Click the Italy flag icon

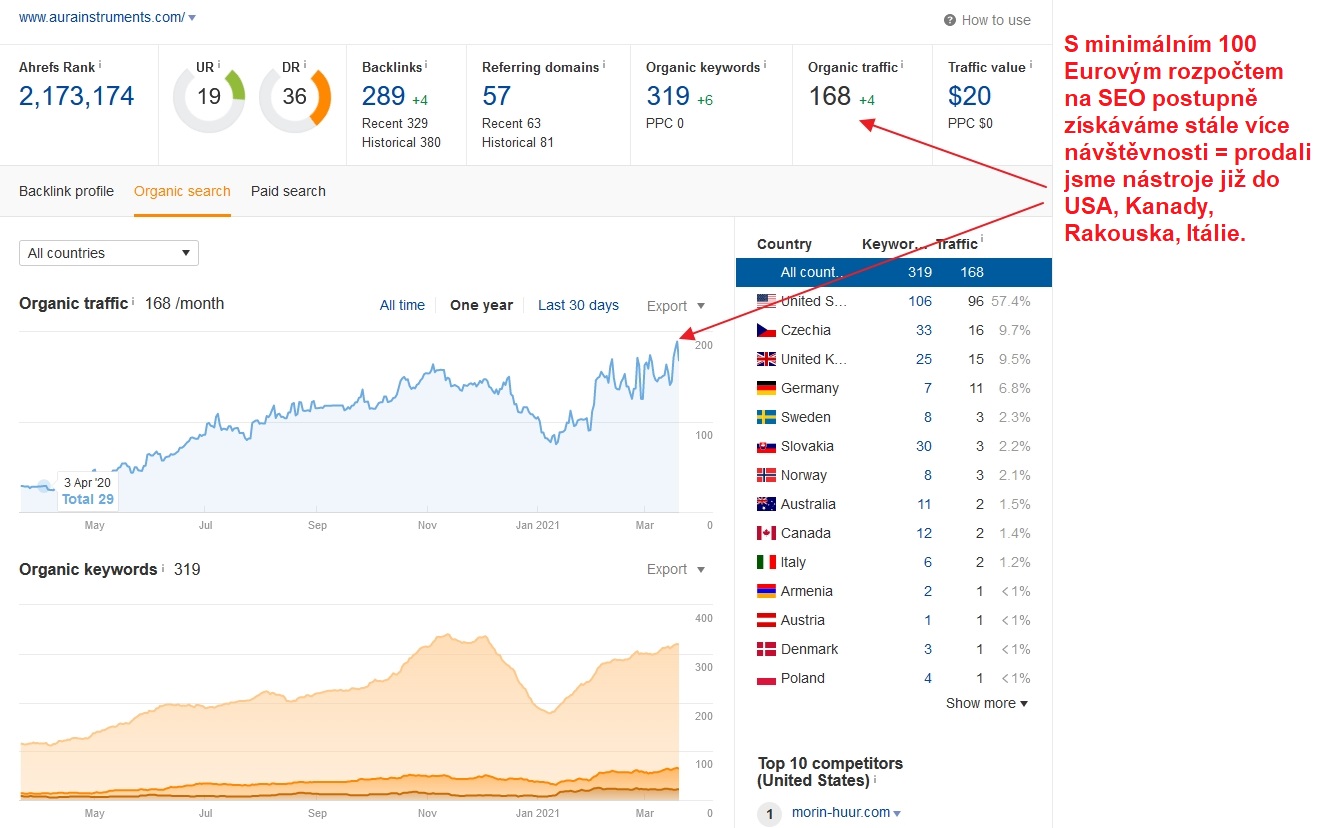point(766,562)
